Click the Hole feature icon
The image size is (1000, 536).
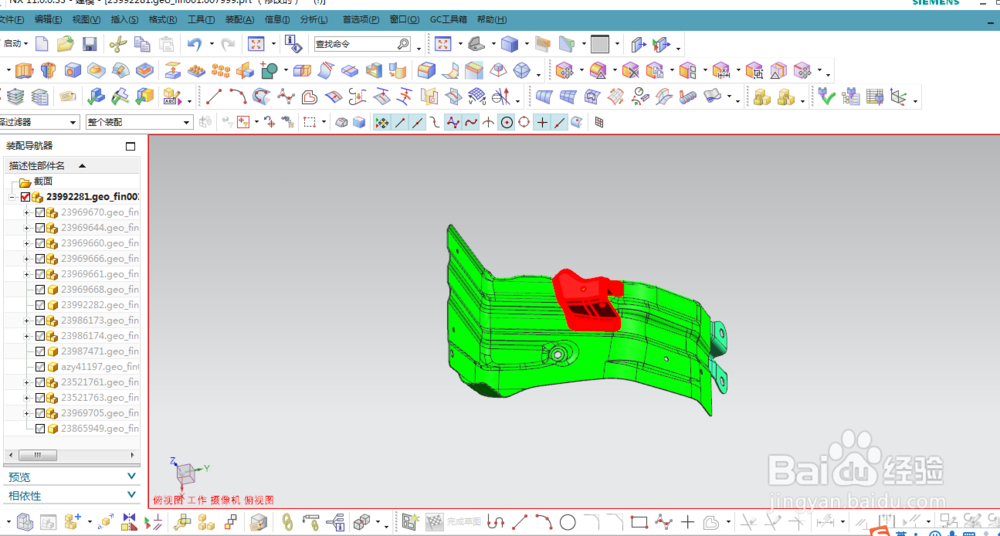[x=73, y=70]
